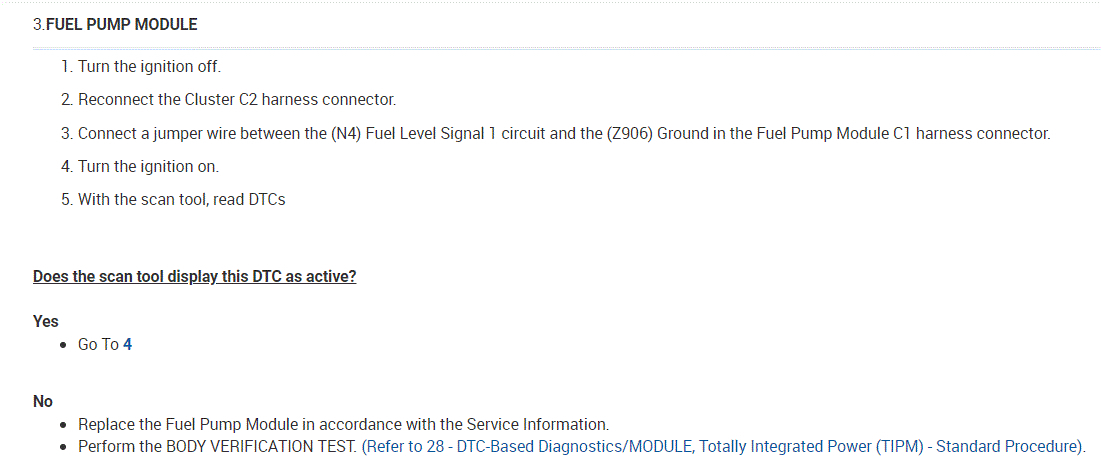Click the FUEL PUMP MODULE heading
This screenshot has width=1101, height=467.
tap(121, 25)
